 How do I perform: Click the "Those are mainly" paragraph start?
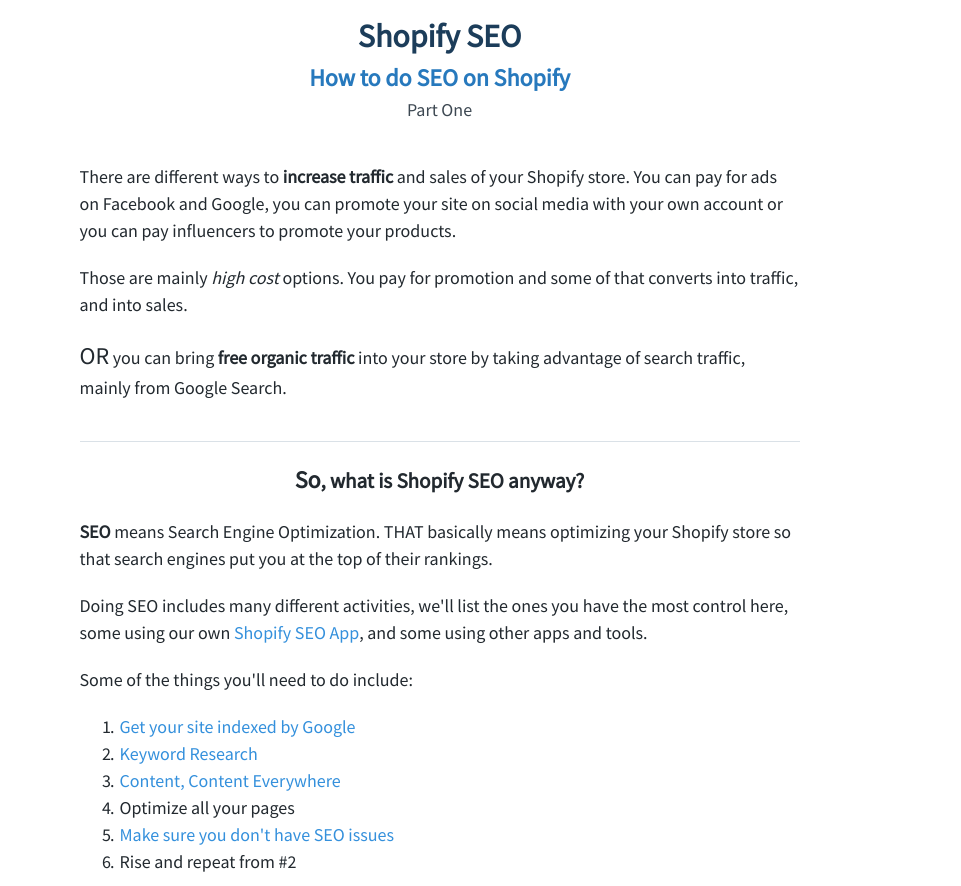pos(143,278)
